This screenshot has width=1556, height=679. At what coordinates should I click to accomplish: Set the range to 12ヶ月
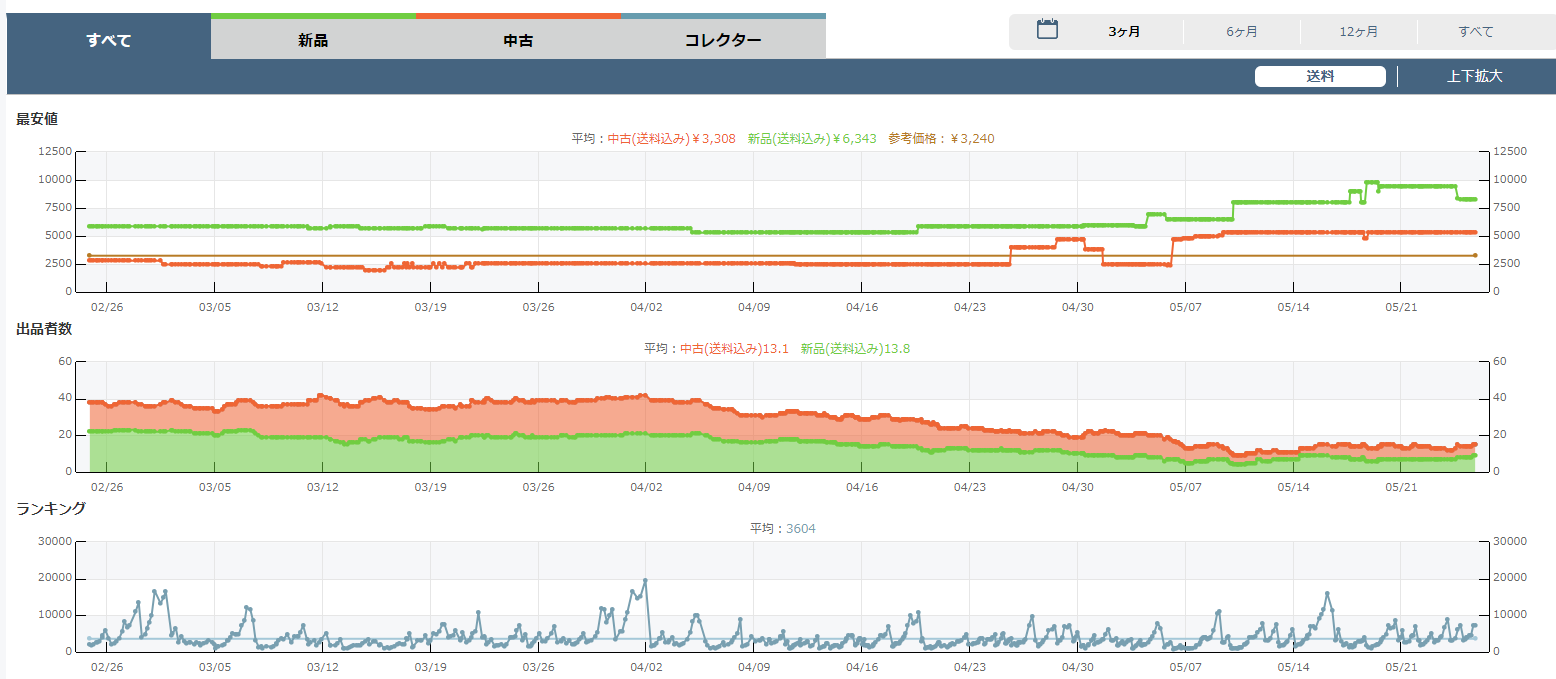click(1358, 32)
